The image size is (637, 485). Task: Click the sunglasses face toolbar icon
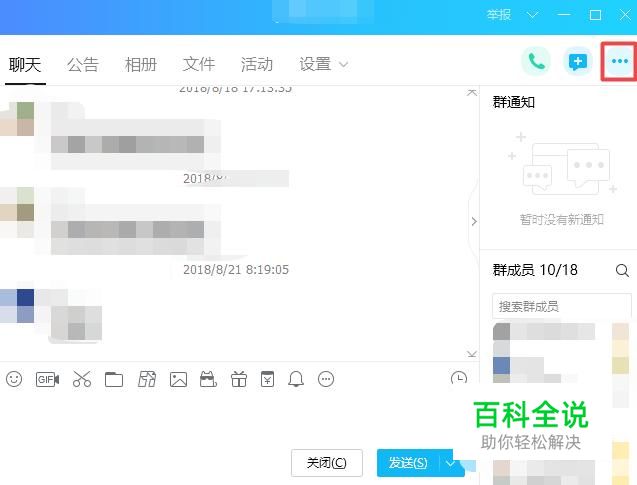pyautogui.click(x=208, y=379)
